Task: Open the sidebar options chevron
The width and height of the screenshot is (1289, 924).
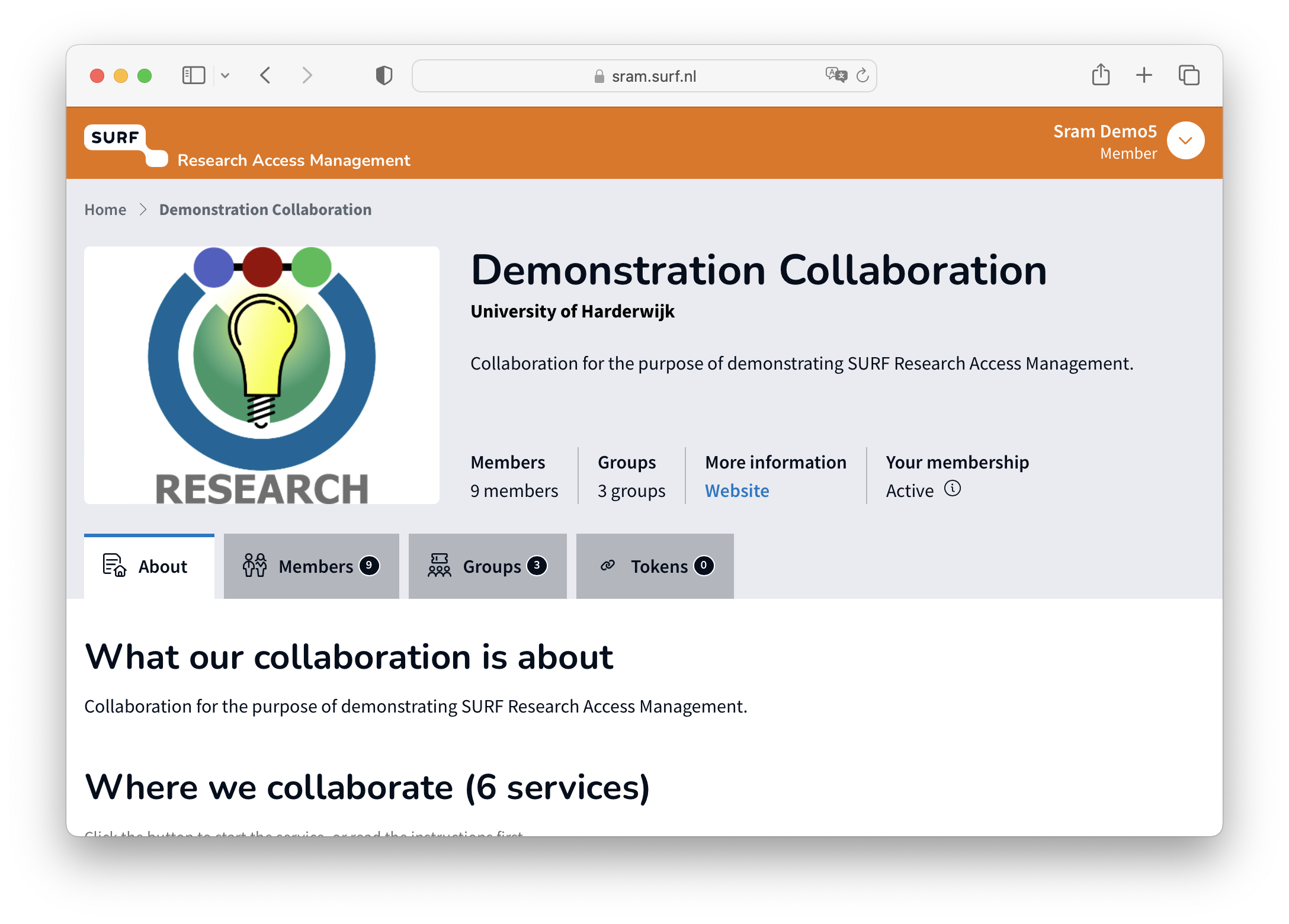Action: pyautogui.click(x=225, y=76)
